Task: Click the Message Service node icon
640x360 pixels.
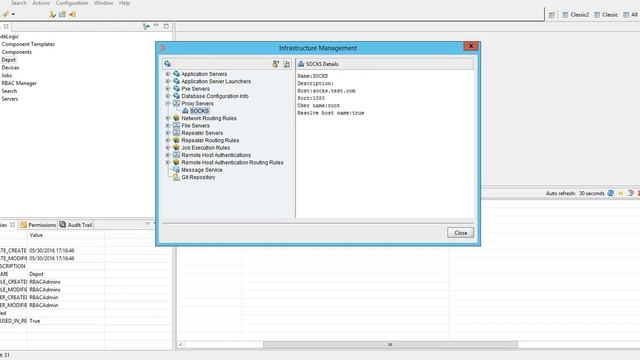Action: click(x=176, y=170)
